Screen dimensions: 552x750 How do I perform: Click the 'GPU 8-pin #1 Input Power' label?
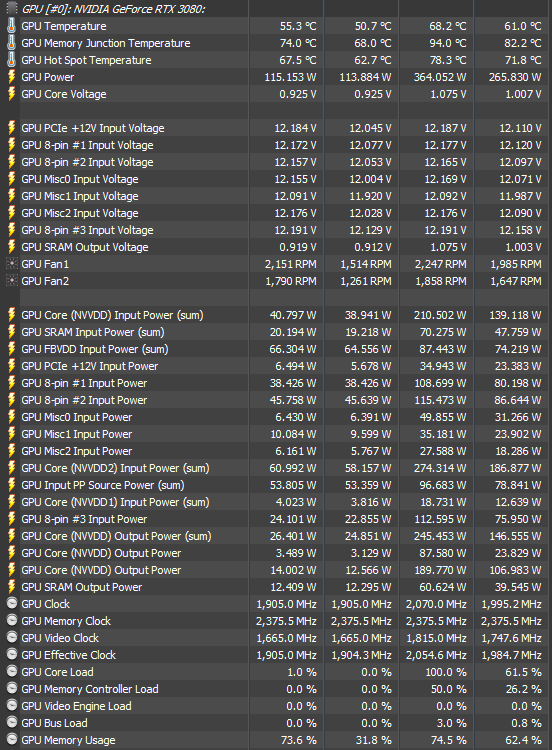click(x=84, y=383)
